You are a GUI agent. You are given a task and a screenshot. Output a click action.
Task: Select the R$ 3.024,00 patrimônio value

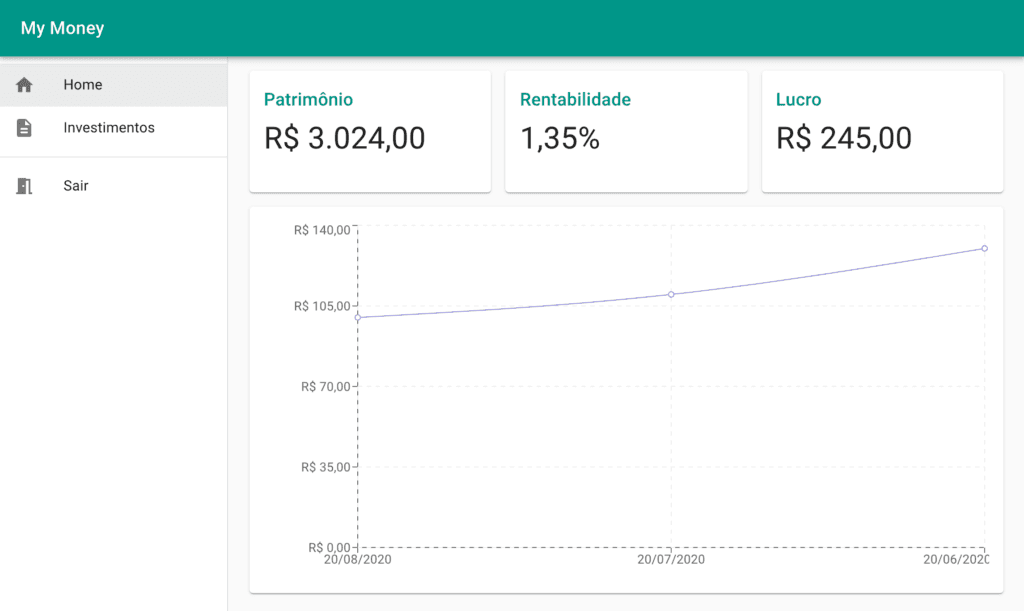click(345, 138)
